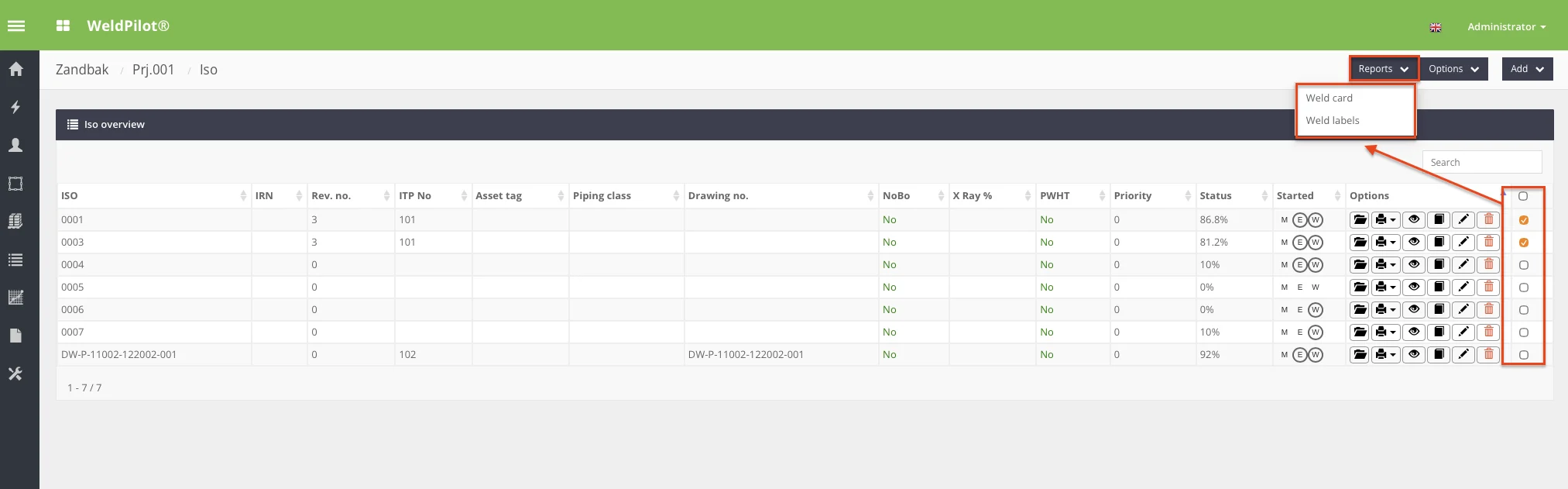The height and width of the screenshot is (489, 1568).
Task: Tick the checkbox for ISO 0005
Action: (x=1523, y=288)
